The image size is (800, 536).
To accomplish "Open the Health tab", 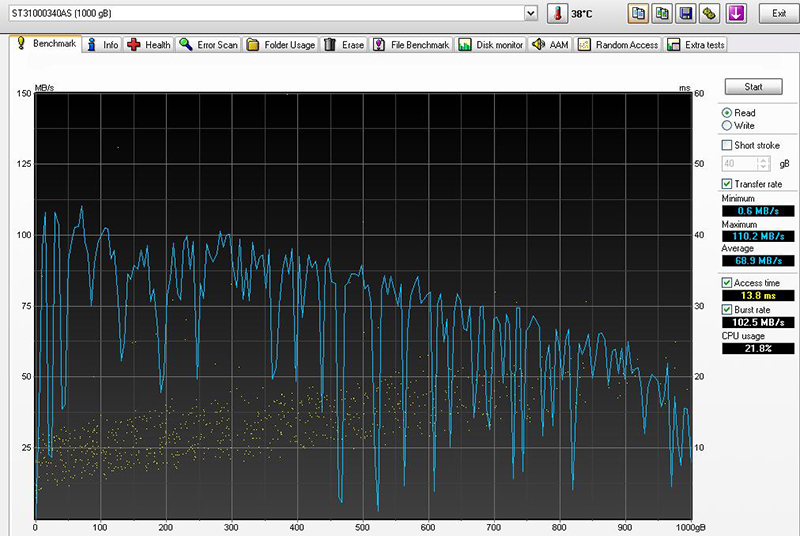I will click(148, 45).
